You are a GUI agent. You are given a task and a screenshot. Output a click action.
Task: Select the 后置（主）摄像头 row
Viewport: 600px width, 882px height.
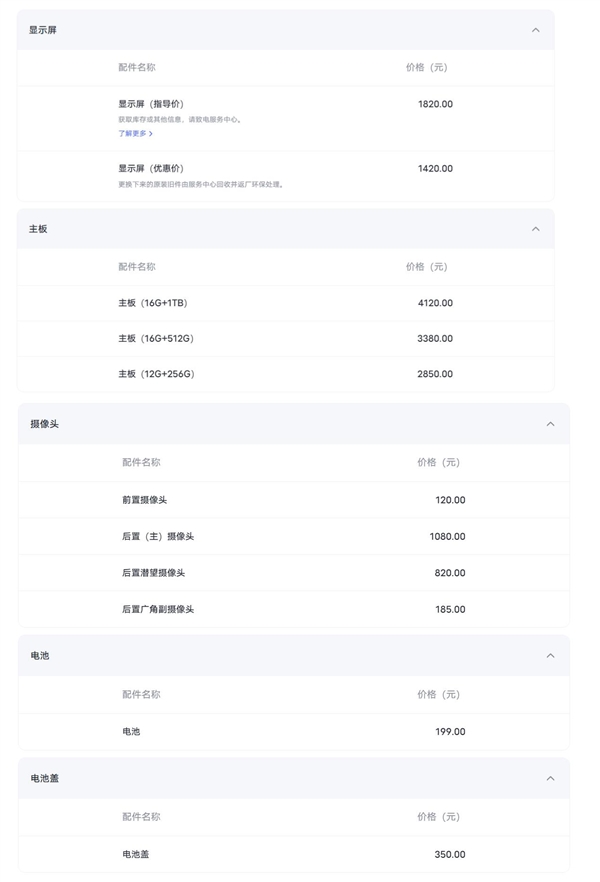(x=300, y=536)
